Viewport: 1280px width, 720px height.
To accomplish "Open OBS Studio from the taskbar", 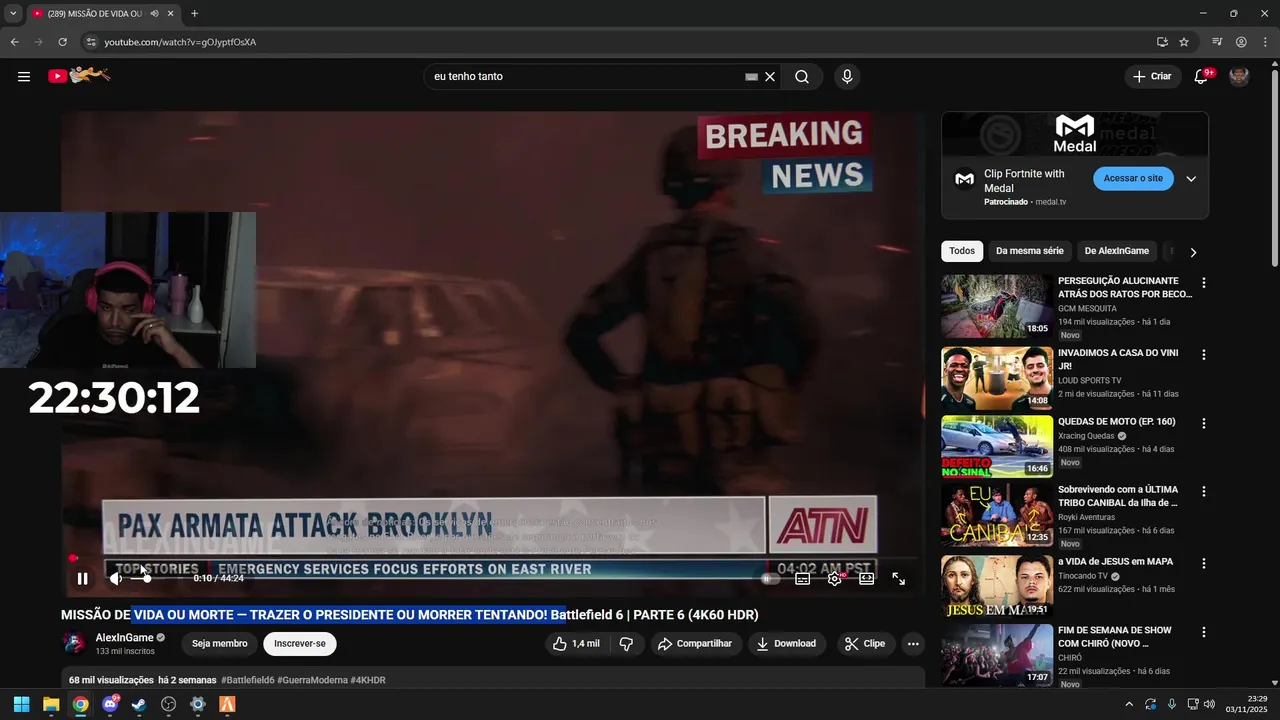I will [168, 704].
